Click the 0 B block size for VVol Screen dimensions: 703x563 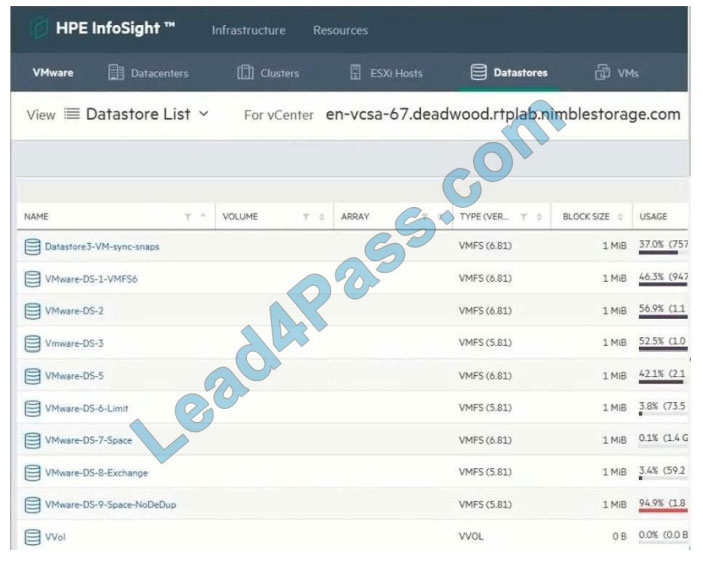click(619, 537)
